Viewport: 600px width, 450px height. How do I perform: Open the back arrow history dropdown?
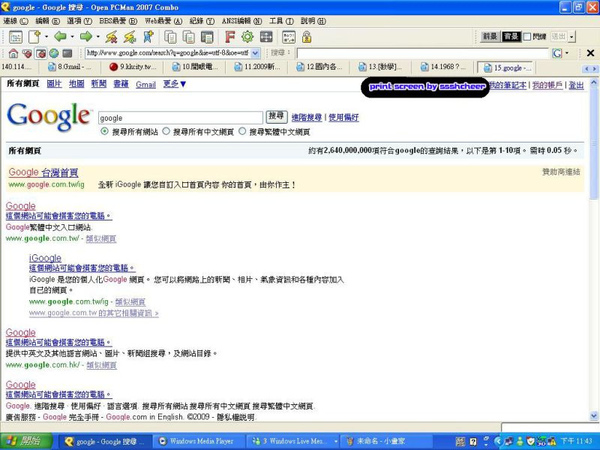click(72, 37)
